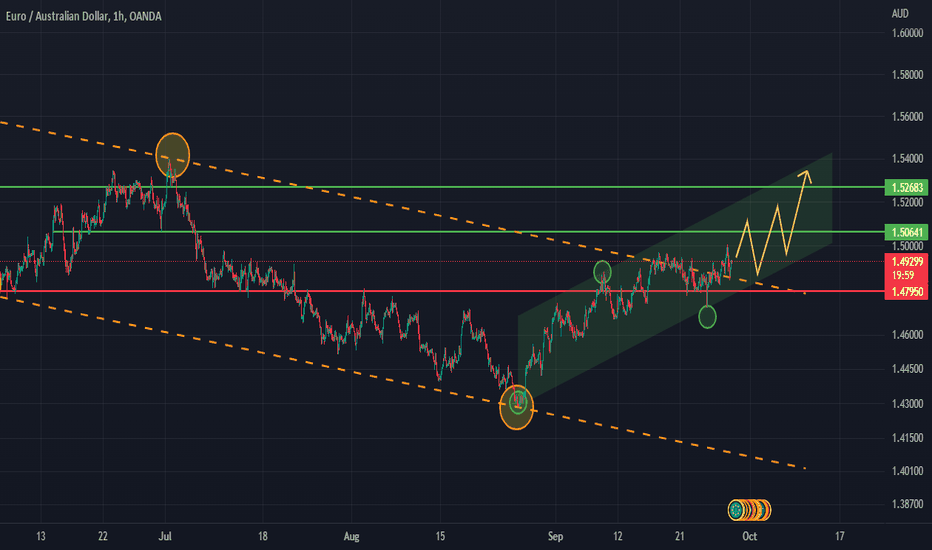The width and height of the screenshot is (932, 550).
Task: Click the 1.54000 price scale value
Action: (907, 158)
